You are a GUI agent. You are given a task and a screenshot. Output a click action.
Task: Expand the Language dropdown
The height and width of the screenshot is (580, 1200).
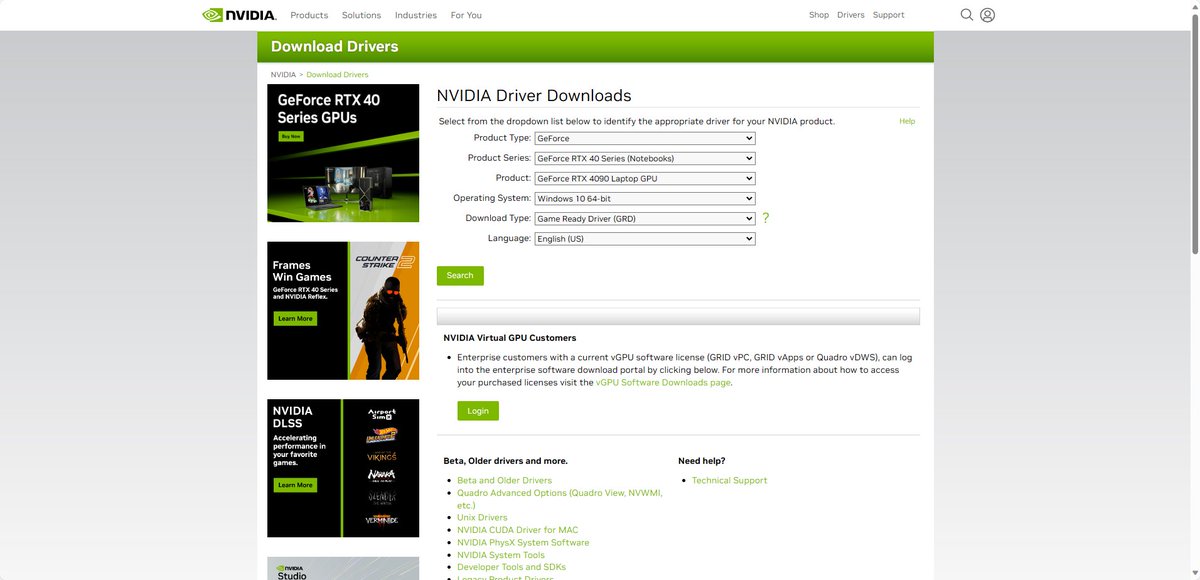pos(644,238)
